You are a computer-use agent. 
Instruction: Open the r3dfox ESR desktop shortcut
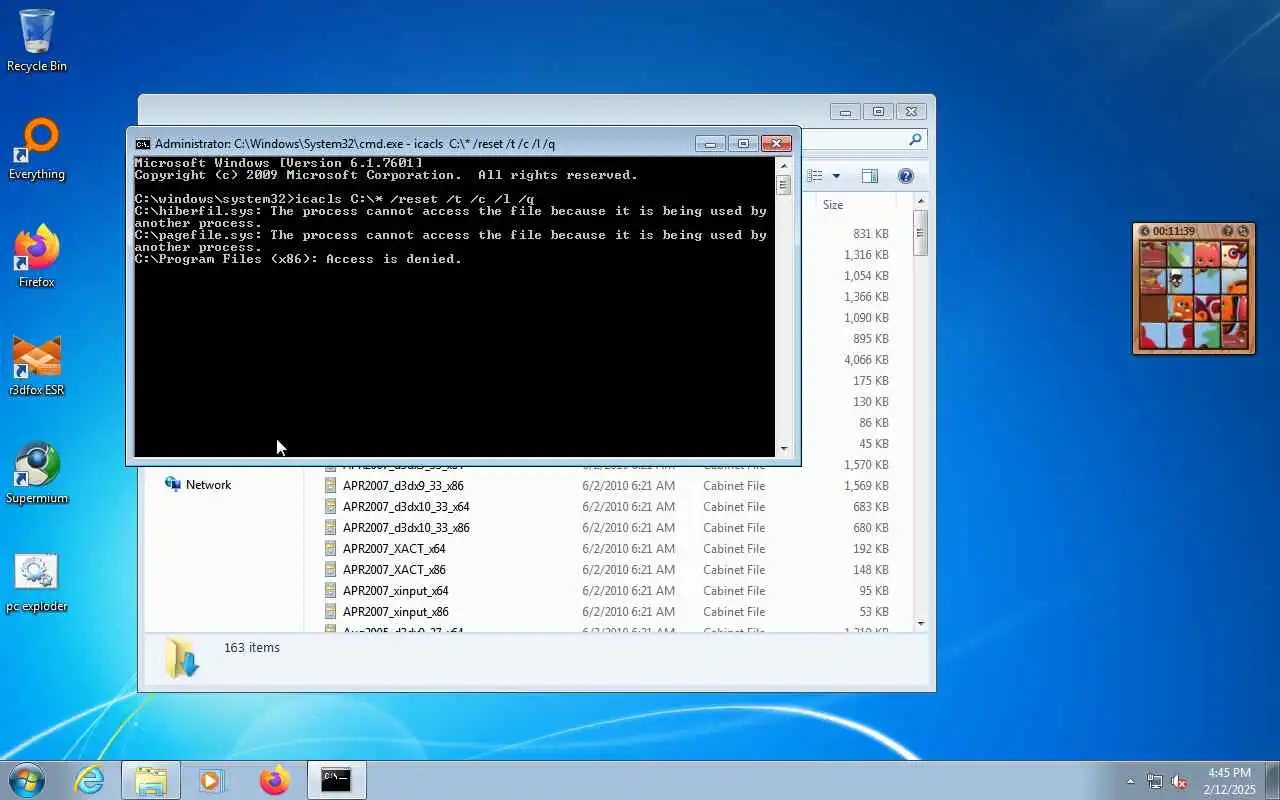point(37,366)
